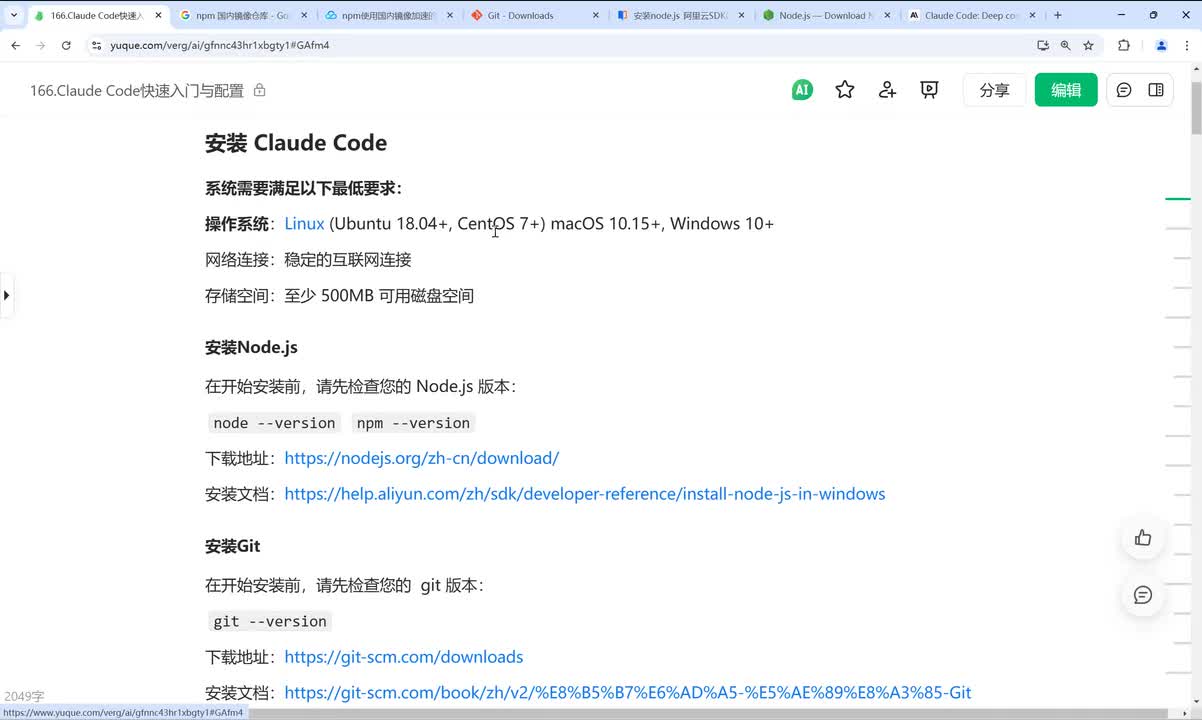Screen dimensions: 1202x720
Task: Click the 'npm --version' code snippet
Action: point(413,423)
